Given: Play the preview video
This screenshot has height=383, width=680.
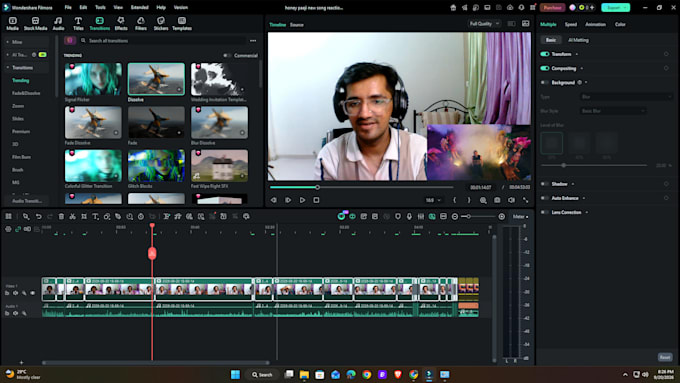Looking at the screenshot, I should pos(302,200).
